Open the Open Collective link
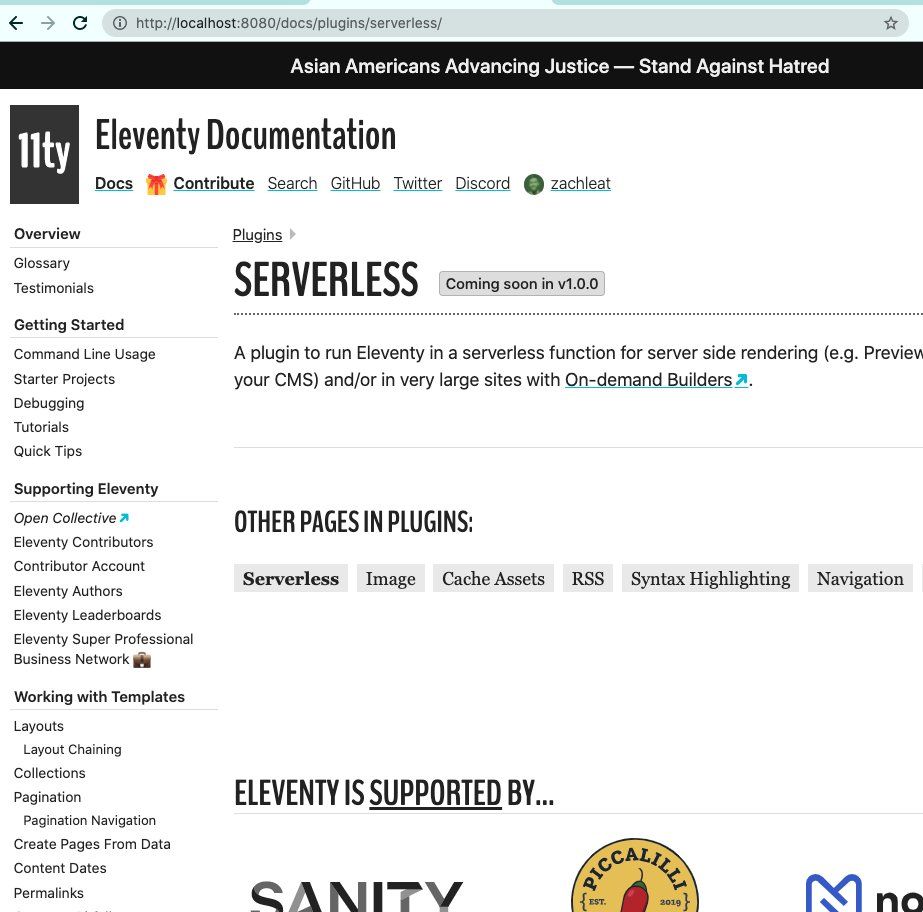The image size is (923, 912). [x=65, y=518]
